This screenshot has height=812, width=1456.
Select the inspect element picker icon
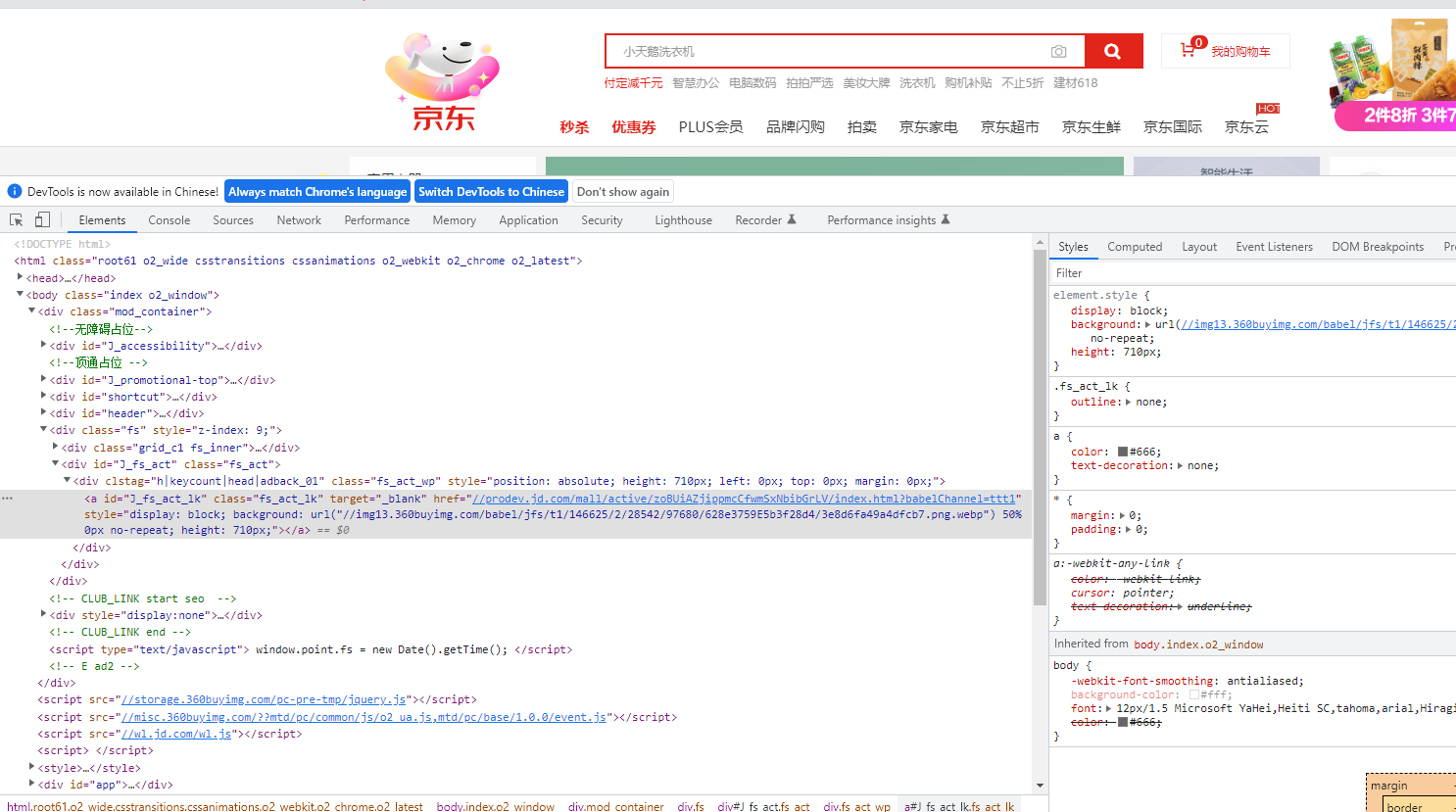[x=17, y=219]
